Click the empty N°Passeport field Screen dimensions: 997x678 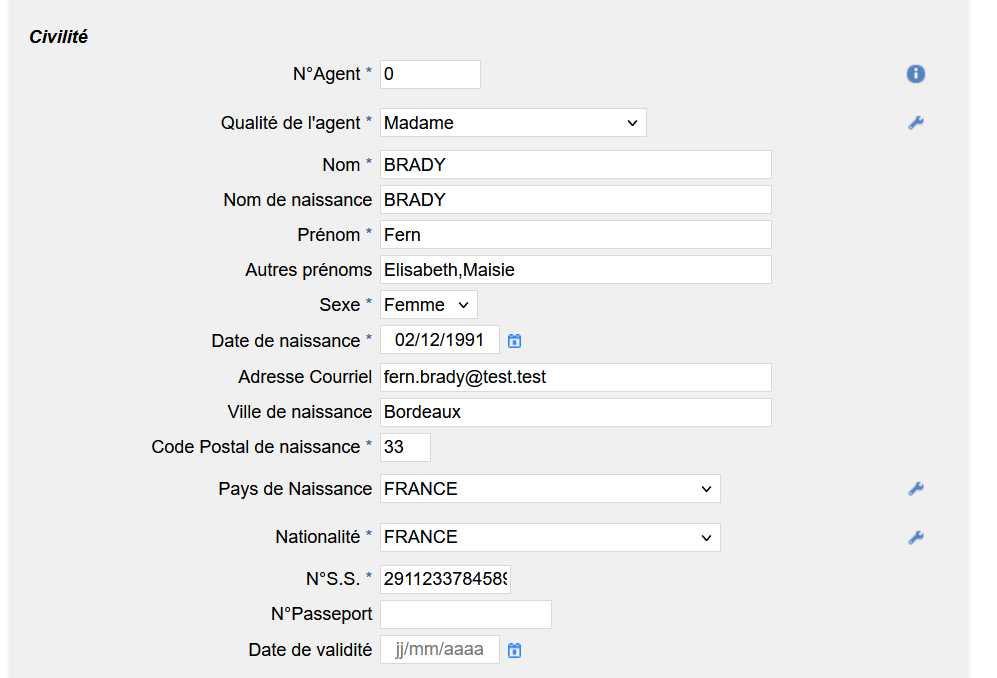465,614
